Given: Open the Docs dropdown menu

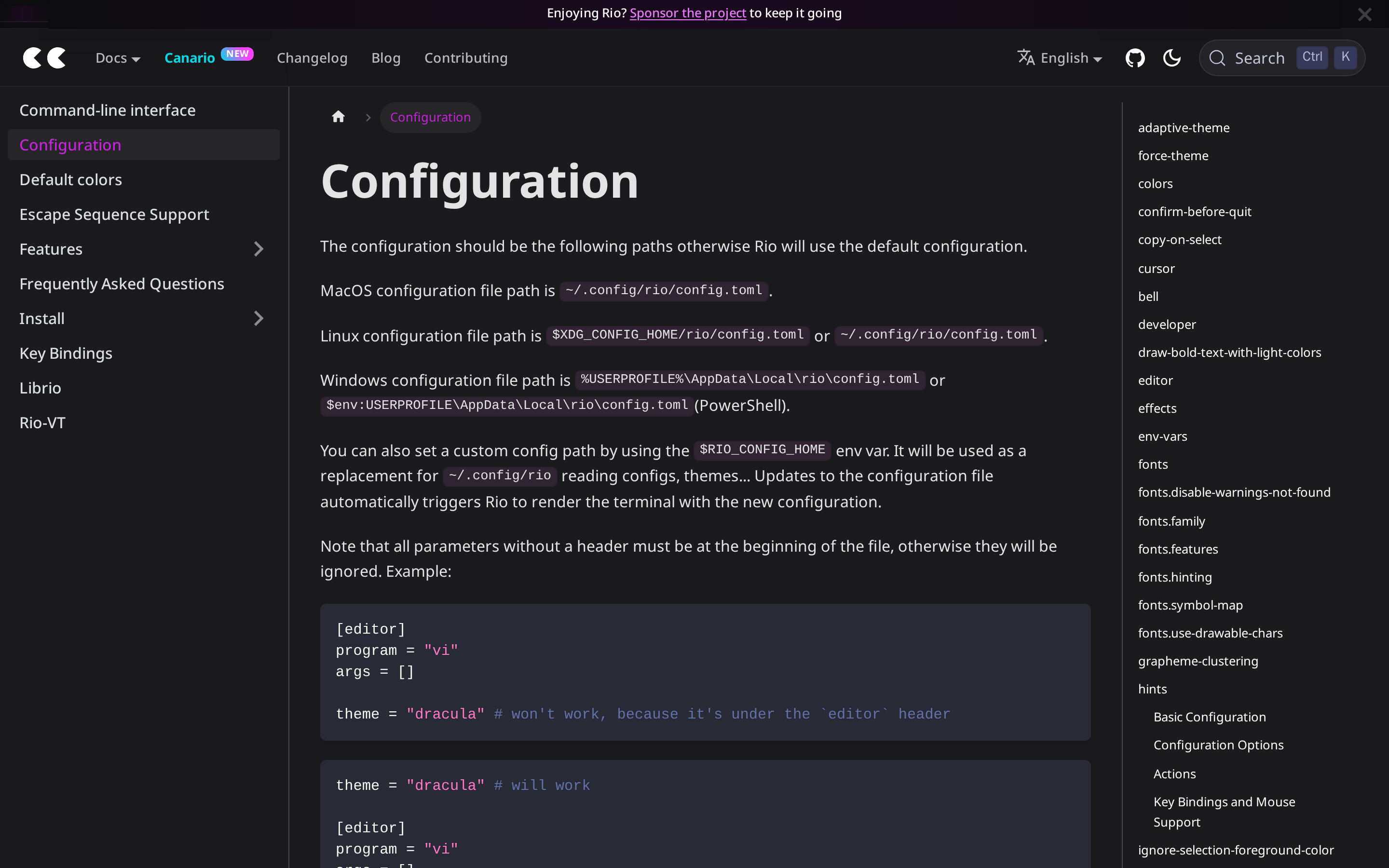Looking at the screenshot, I should (118, 58).
